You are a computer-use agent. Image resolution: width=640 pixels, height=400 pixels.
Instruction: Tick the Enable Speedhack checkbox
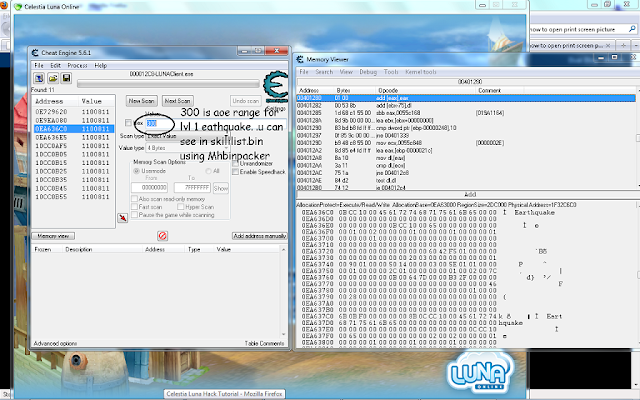click(x=235, y=172)
